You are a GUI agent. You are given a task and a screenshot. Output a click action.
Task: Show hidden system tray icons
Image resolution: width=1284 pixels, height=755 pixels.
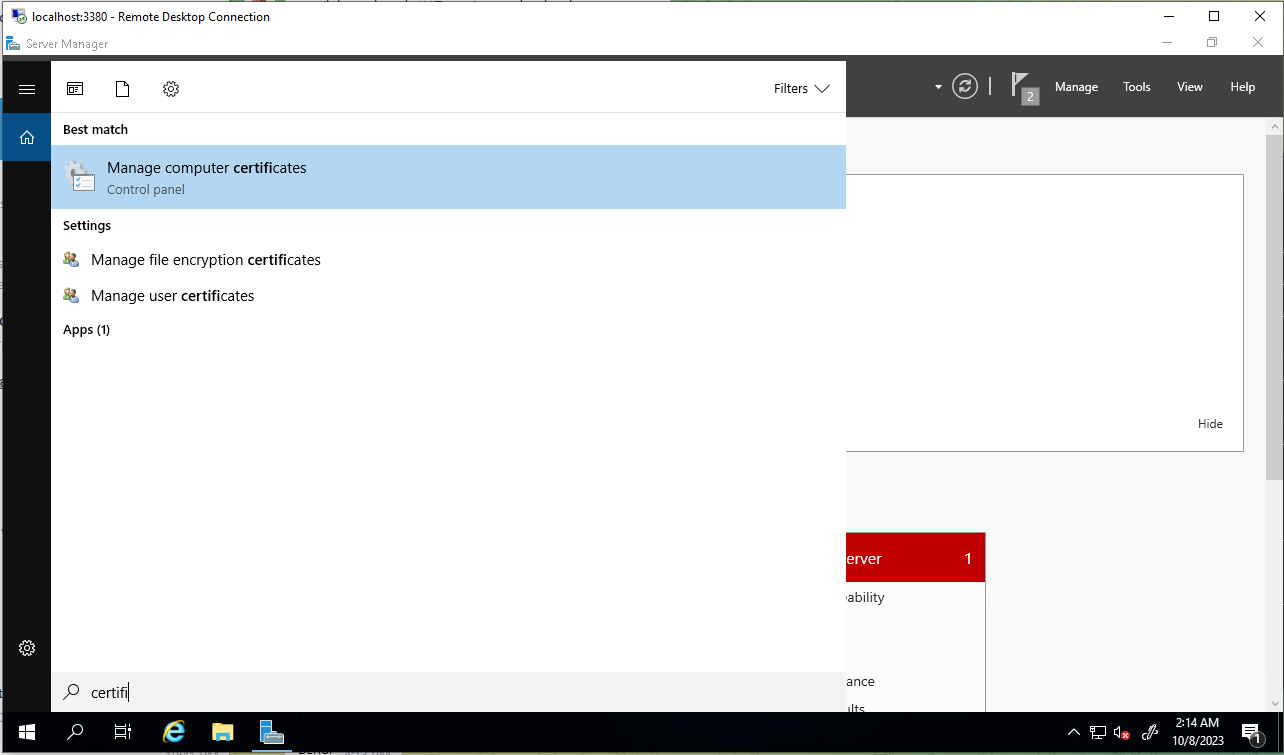1074,732
